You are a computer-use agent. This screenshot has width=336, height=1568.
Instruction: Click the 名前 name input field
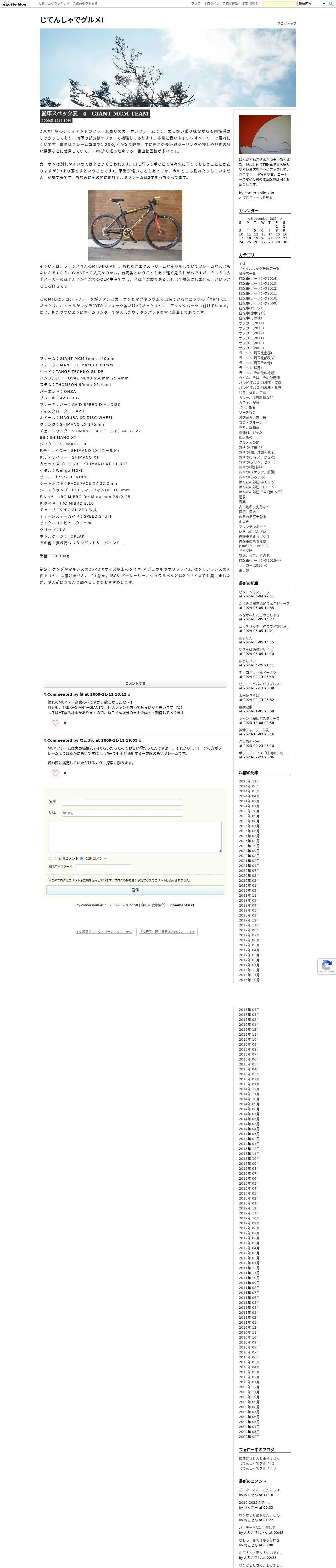(x=122, y=802)
